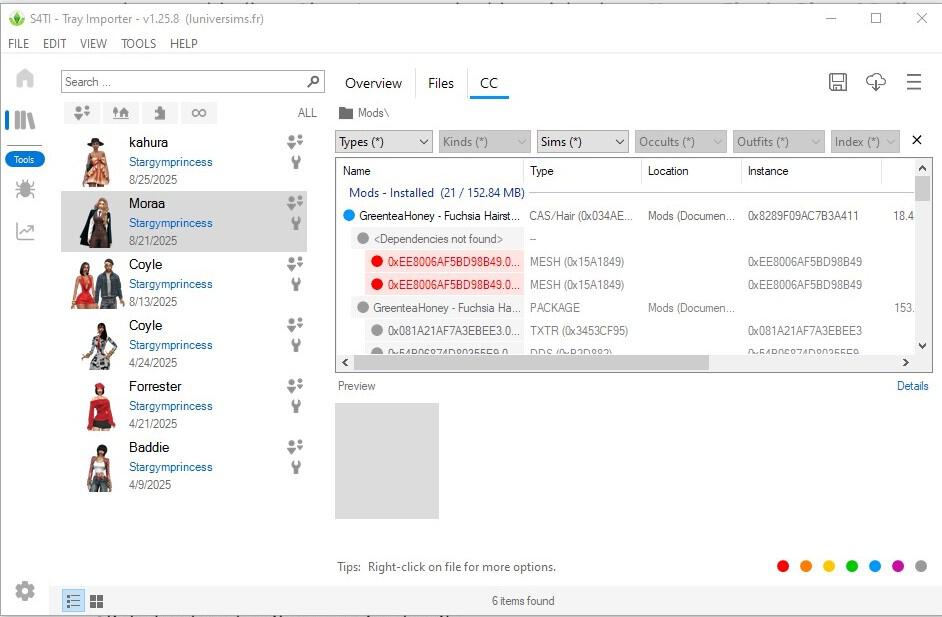Open the Home page from the sidebar
The width and height of the screenshot is (942, 617).
[x=25, y=79]
